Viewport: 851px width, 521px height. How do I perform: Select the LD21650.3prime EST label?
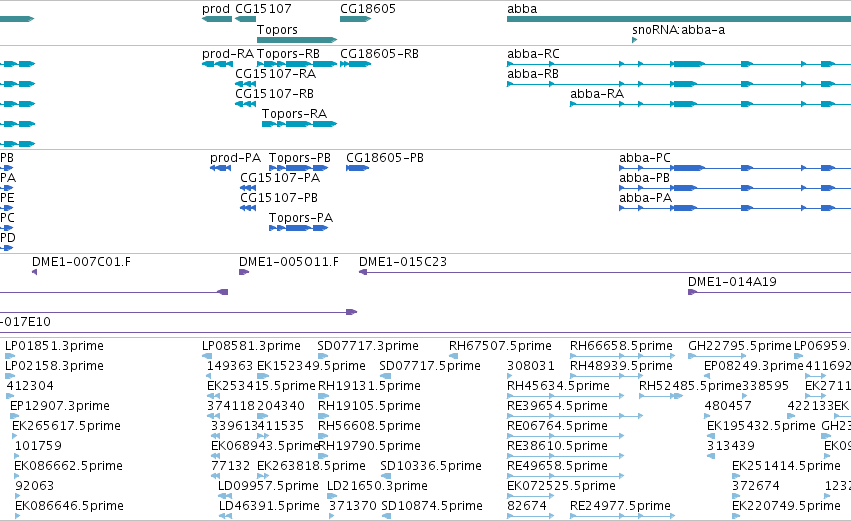(x=377, y=486)
